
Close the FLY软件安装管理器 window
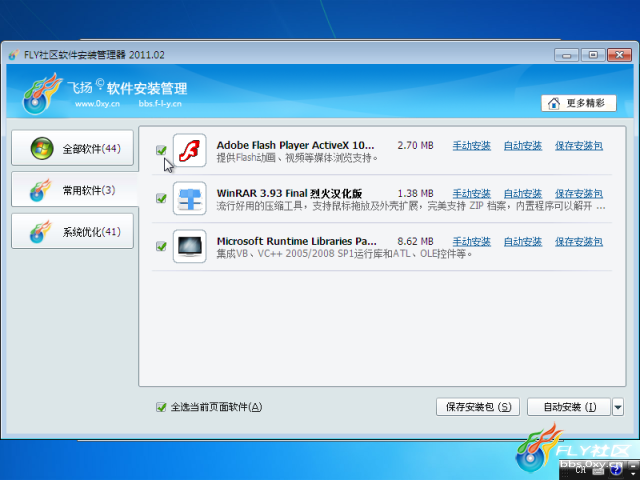(x=619, y=55)
